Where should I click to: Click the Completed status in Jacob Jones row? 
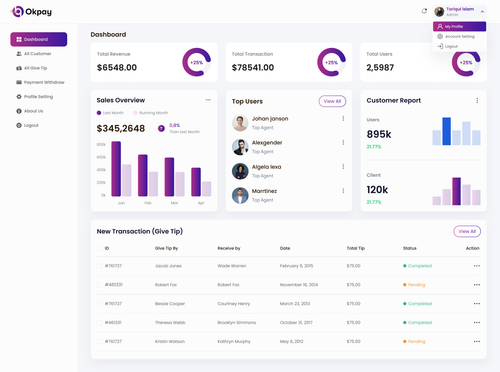tap(417, 266)
